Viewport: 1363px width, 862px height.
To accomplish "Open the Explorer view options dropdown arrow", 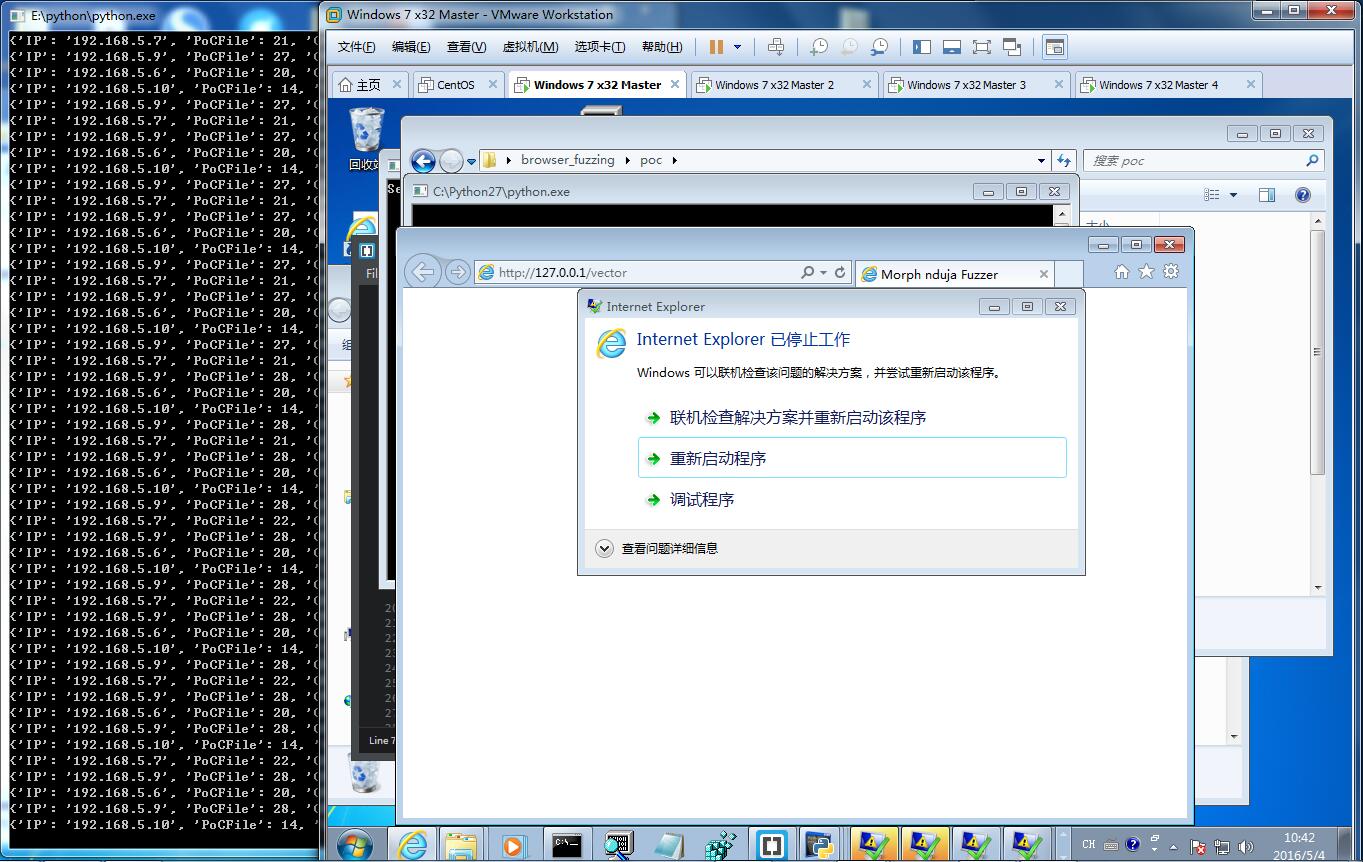I will pyautogui.click(x=1233, y=195).
